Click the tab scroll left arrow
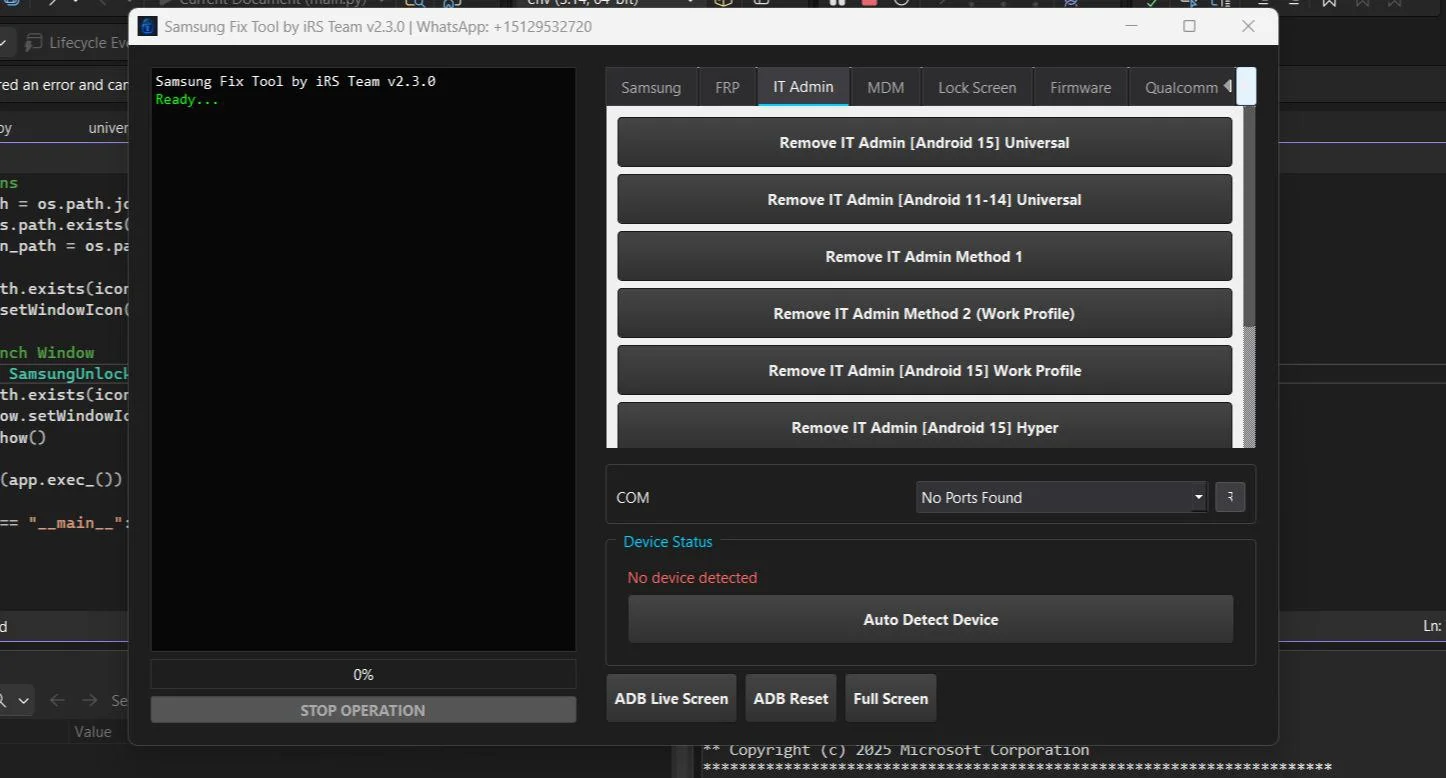Image resolution: width=1446 pixels, height=778 pixels. pyautogui.click(x=1227, y=86)
